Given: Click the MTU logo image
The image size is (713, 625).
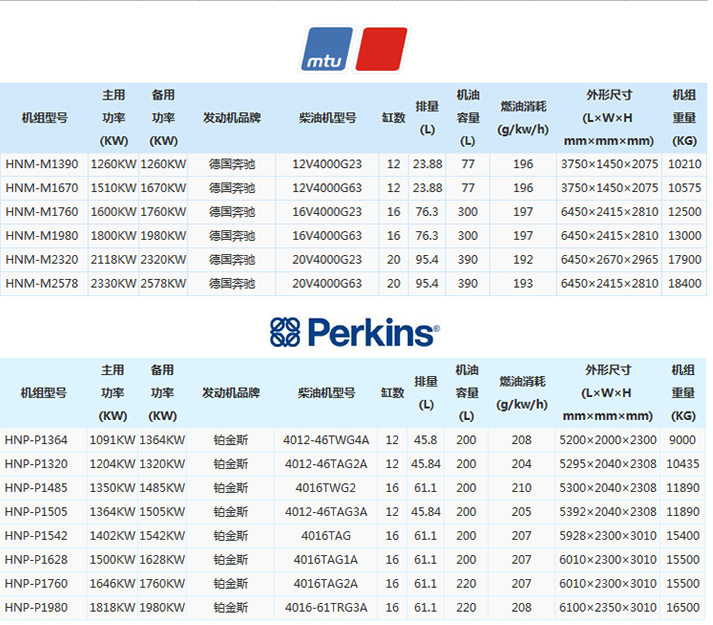Looking at the screenshot, I should [x=354, y=49].
